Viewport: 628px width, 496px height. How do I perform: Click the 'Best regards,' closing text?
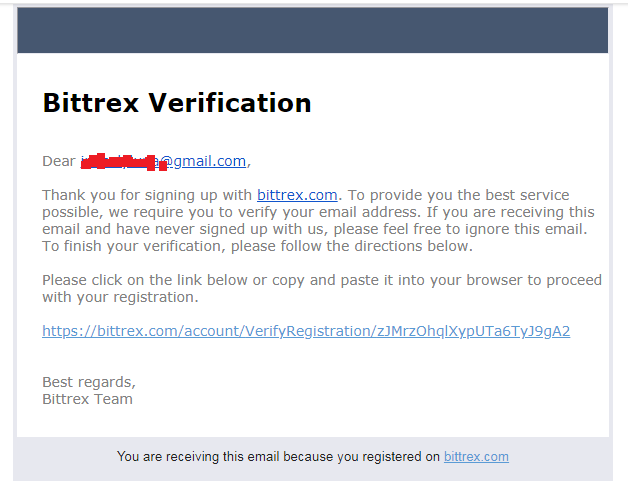[89, 382]
